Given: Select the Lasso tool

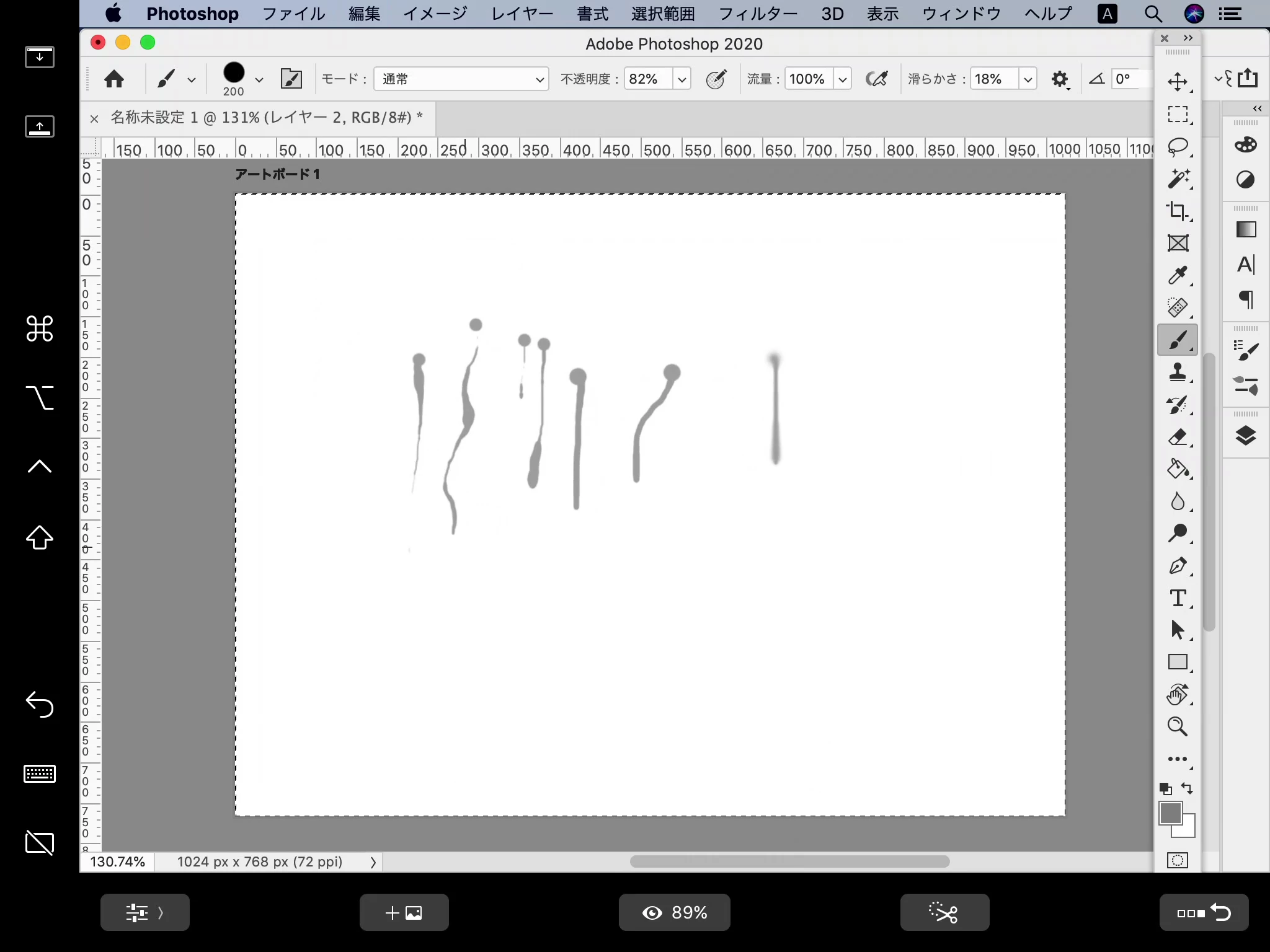Looking at the screenshot, I should [x=1177, y=147].
